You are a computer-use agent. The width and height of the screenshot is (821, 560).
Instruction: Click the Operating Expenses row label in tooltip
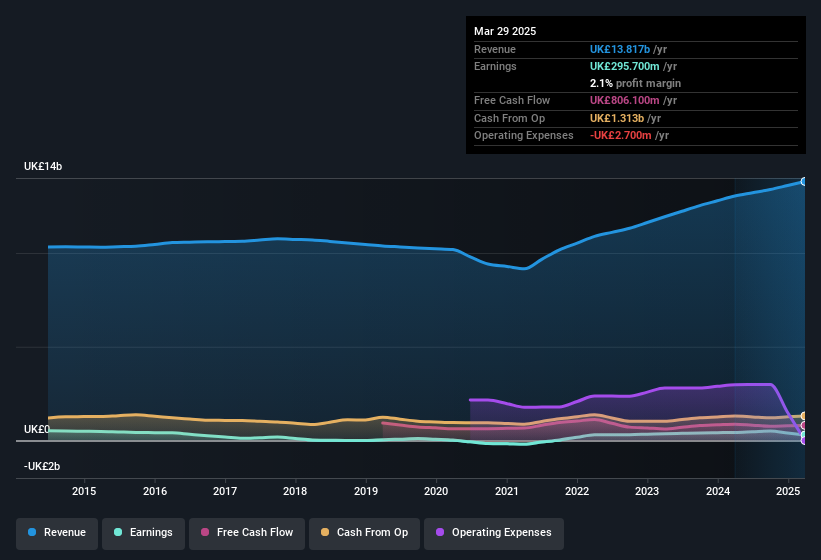tap(524, 136)
